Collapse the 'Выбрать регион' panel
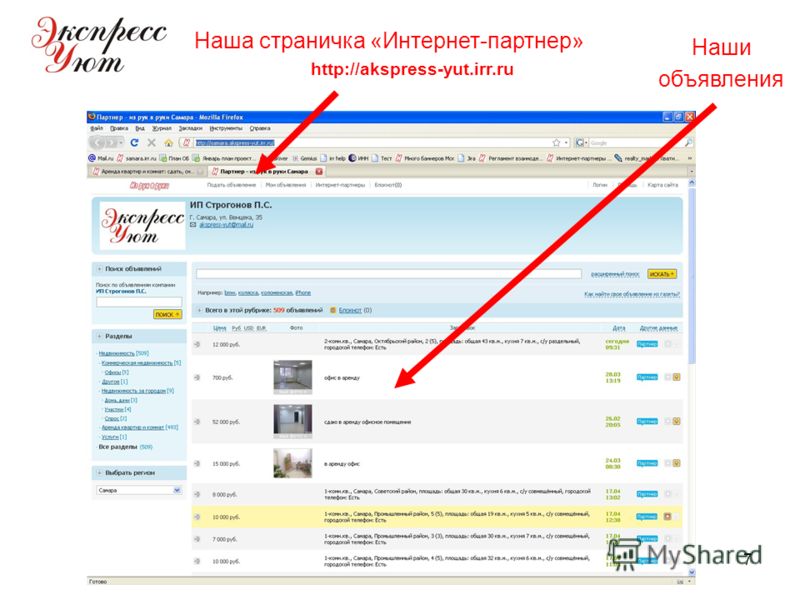Viewport: 800px width, 600px height. (x=99, y=473)
